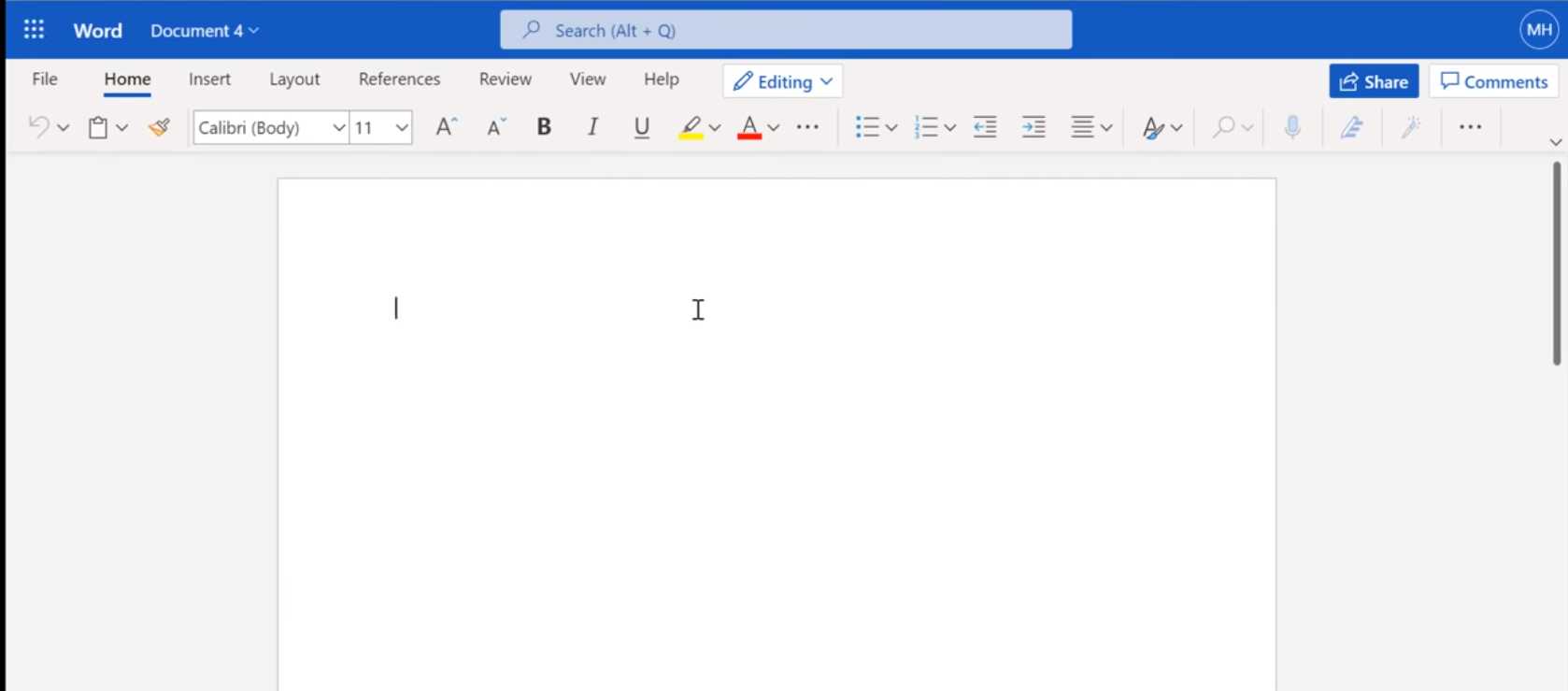Open more ribbon options at far right
The width and height of the screenshot is (1568, 691).
click(x=1470, y=127)
